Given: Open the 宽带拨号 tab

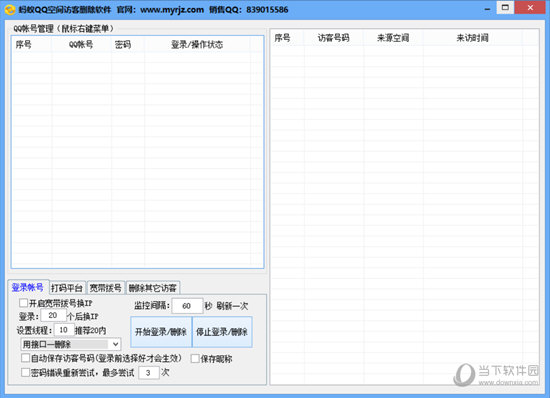Looking at the screenshot, I should click(106, 288).
